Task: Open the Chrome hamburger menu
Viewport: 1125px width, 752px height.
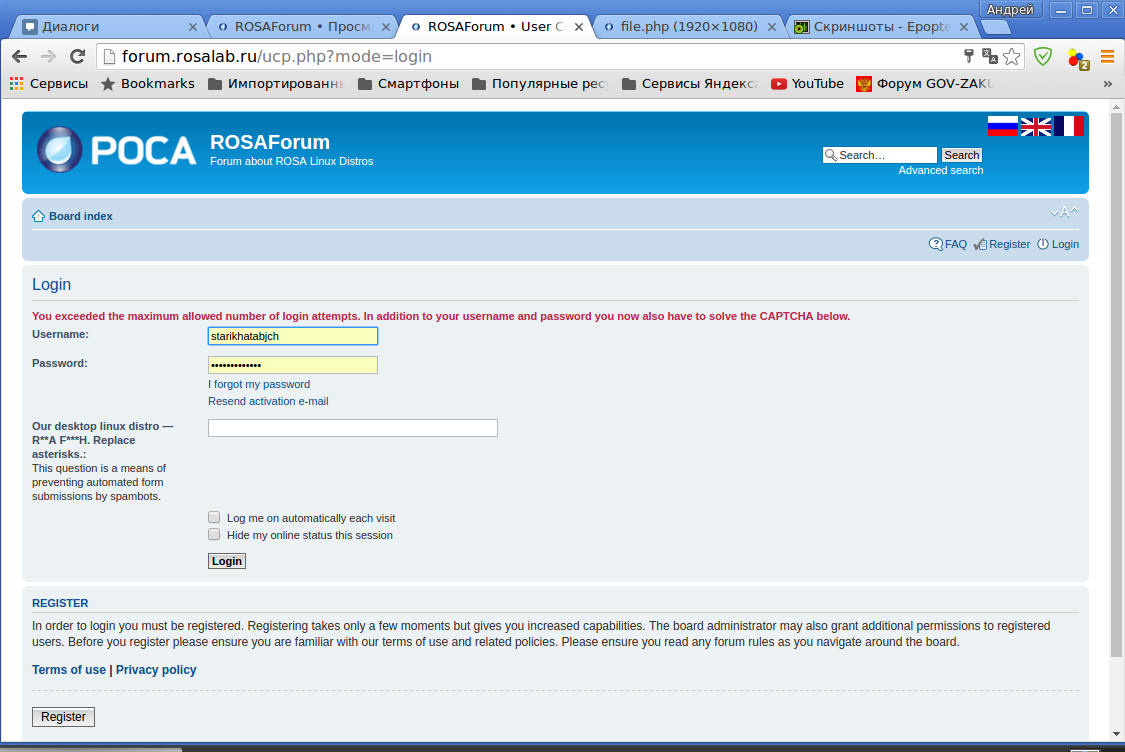Action: [x=1107, y=56]
